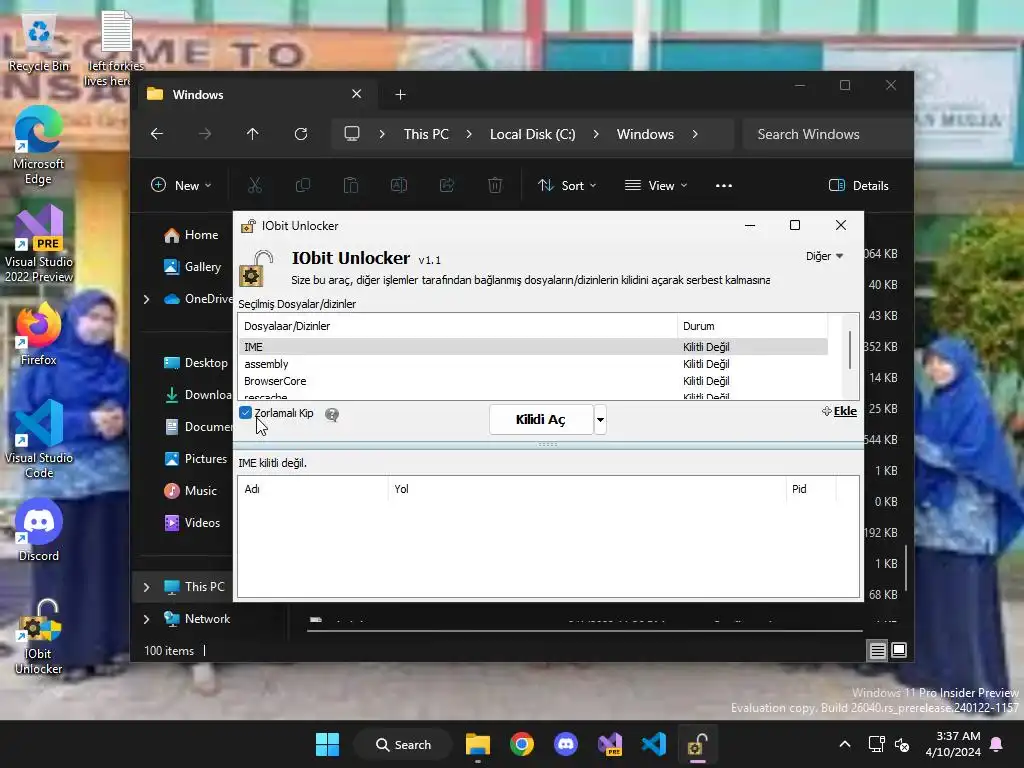The height and width of the screenshot is (768, 1024).
Task: Click the Adı column header
Action: click(313, 488)
